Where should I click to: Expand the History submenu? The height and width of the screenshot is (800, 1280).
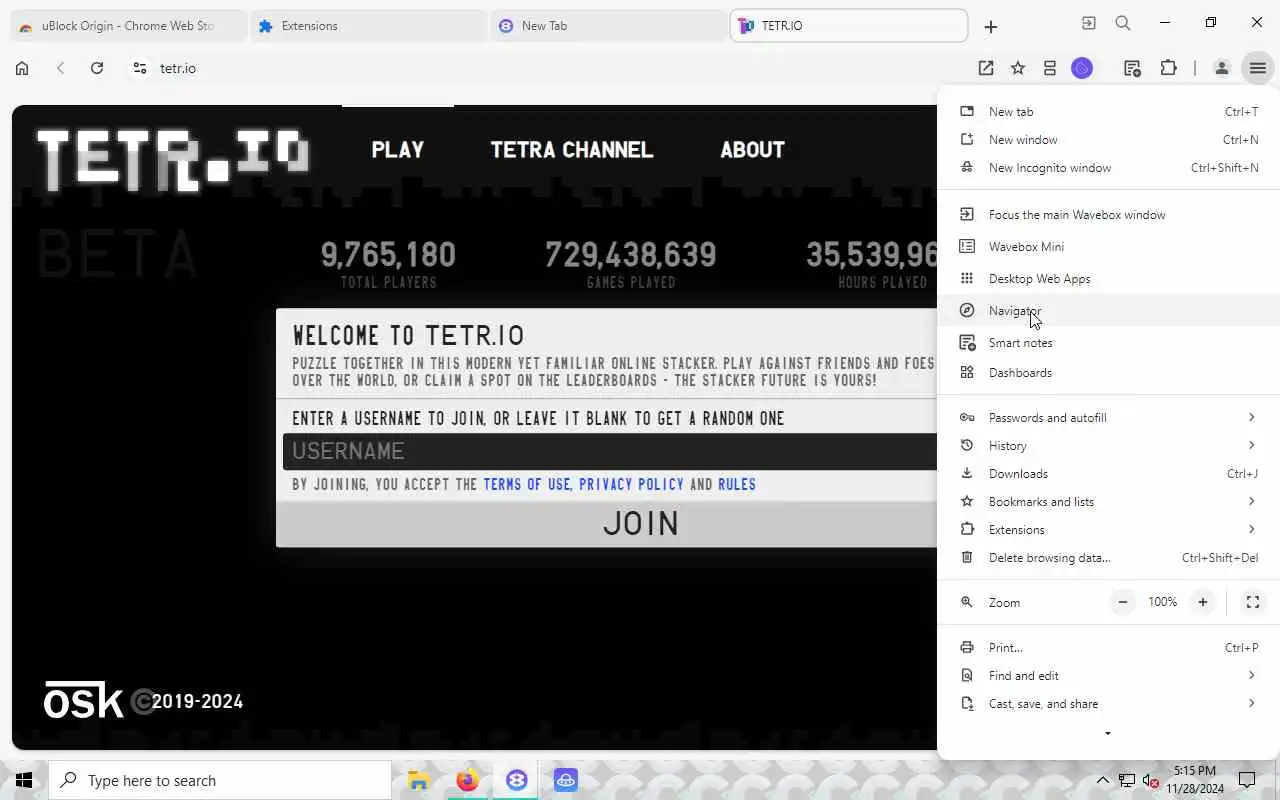[x=1108, y=446]
